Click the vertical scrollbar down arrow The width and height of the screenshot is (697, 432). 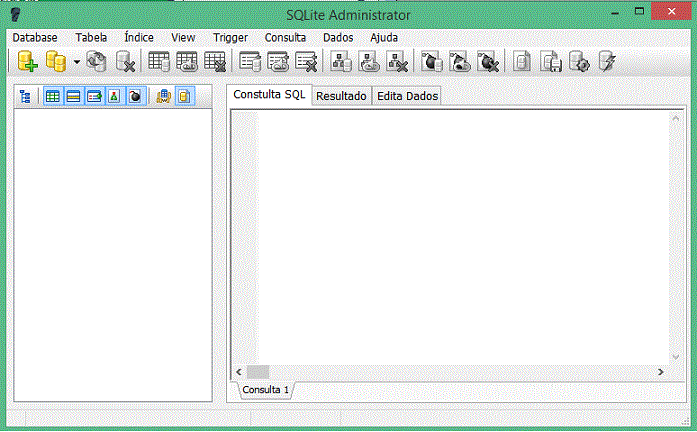pos(676,357)
